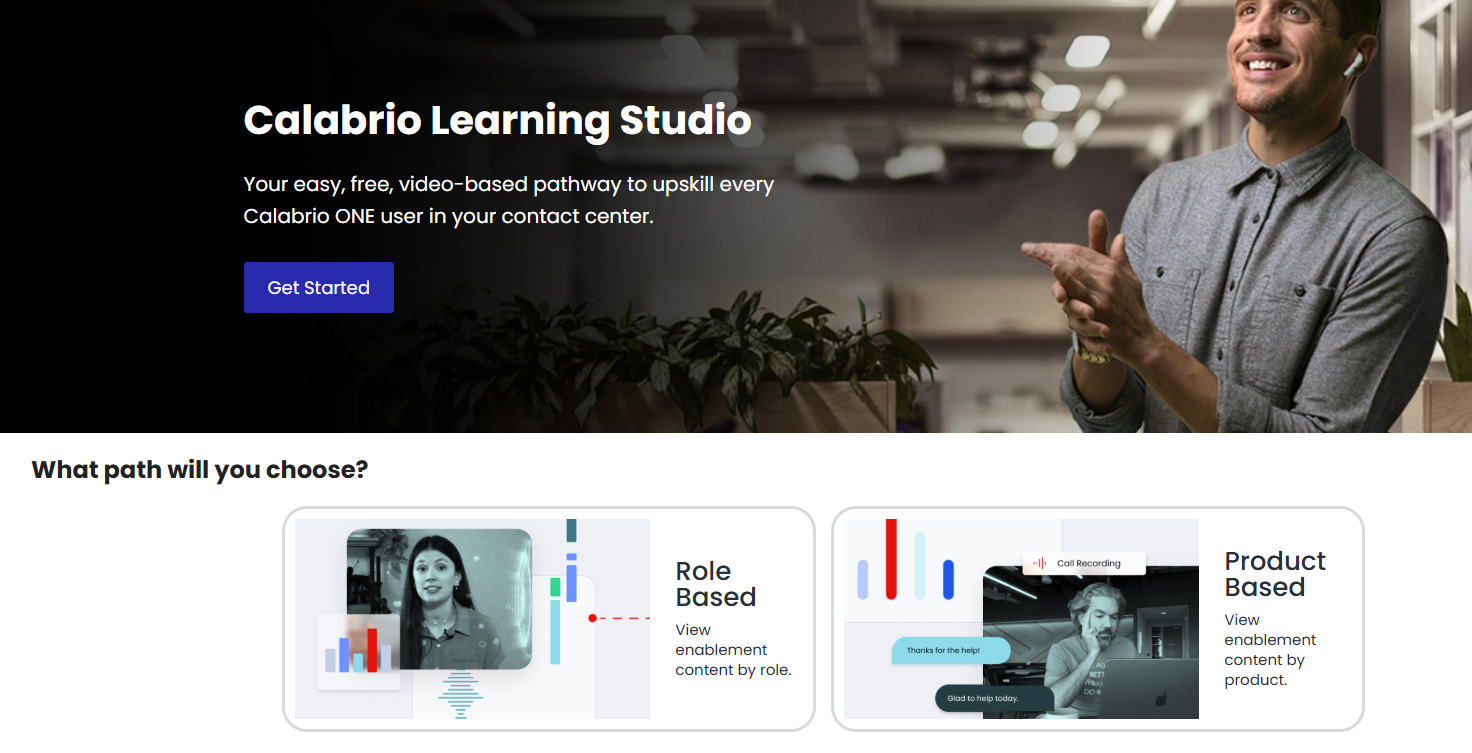Click the Call Recording label chip

1084,563
